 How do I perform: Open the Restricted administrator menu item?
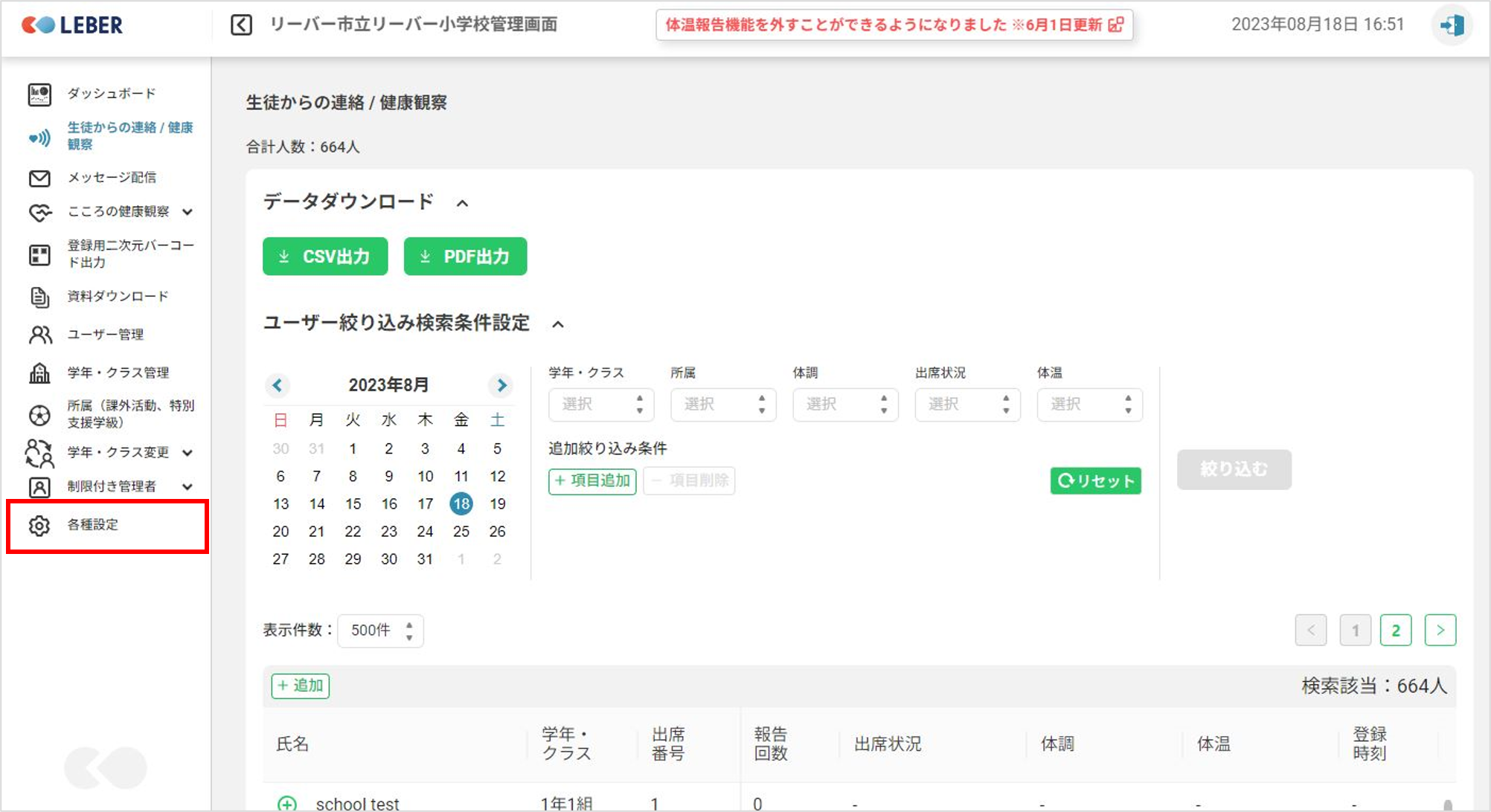(112, 486)
